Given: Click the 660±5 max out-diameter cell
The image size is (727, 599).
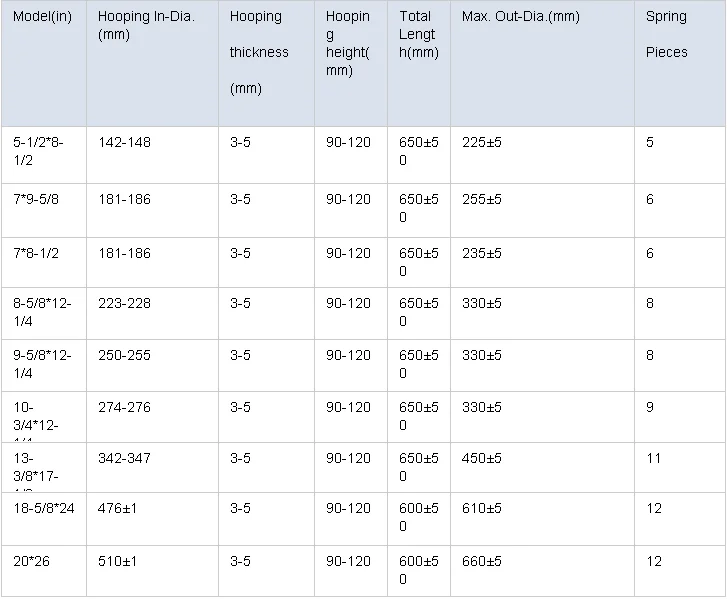Looking at the screenshot, I should (482, 562).
